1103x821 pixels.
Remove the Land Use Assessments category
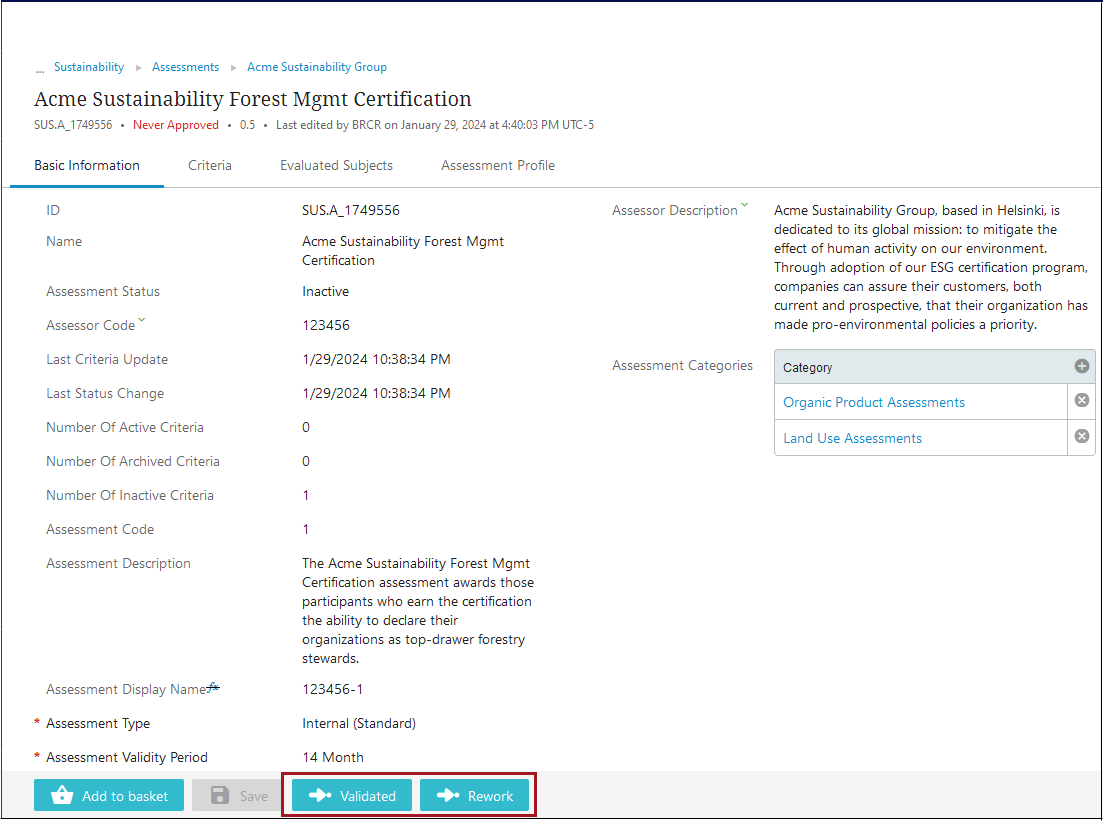[1081, 437]
